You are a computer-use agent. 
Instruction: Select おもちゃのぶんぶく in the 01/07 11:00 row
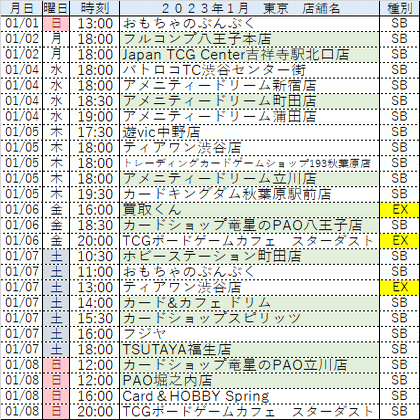click(249, 272)
